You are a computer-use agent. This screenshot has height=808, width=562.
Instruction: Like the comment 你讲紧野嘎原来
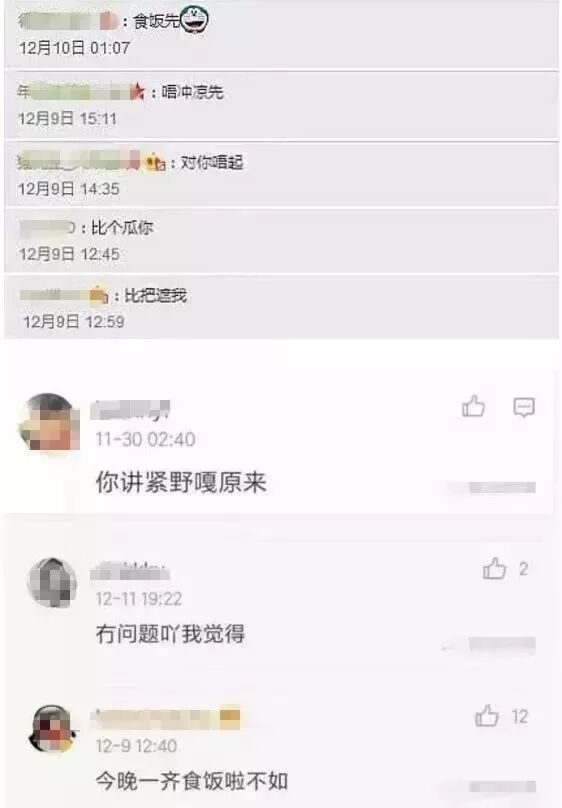[x=473, y=406]
